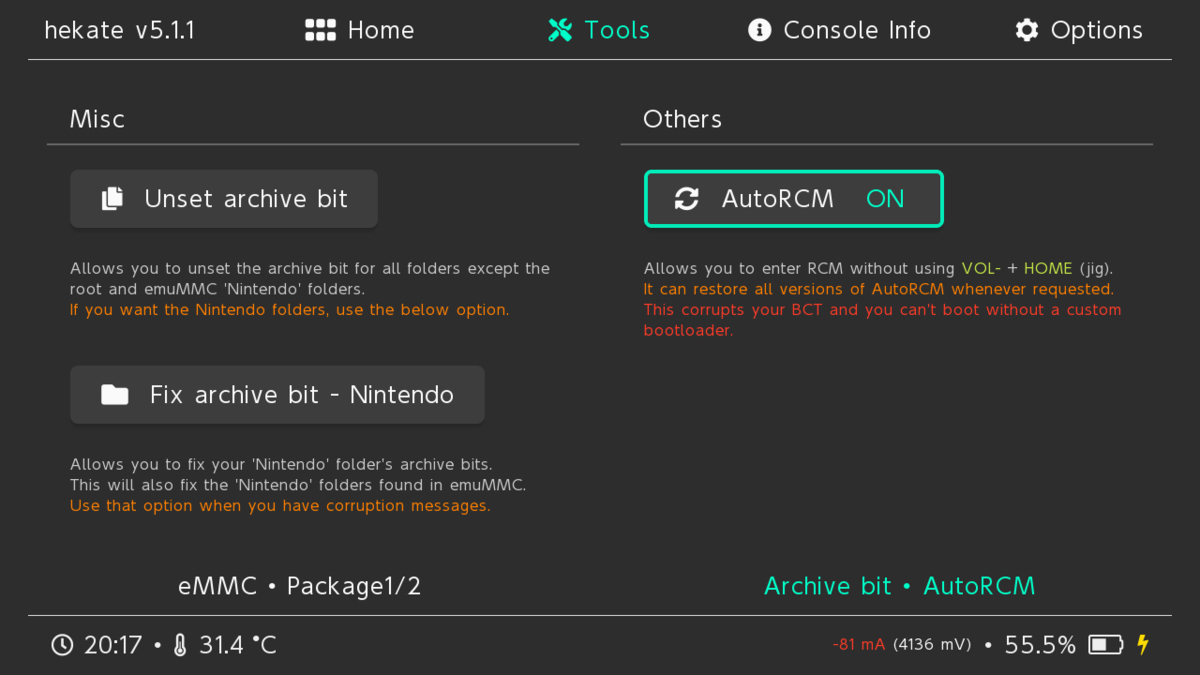This screenshot has width=1200, height=675.
Task: Switch to the Tools tab
Action: coord(598,30)
